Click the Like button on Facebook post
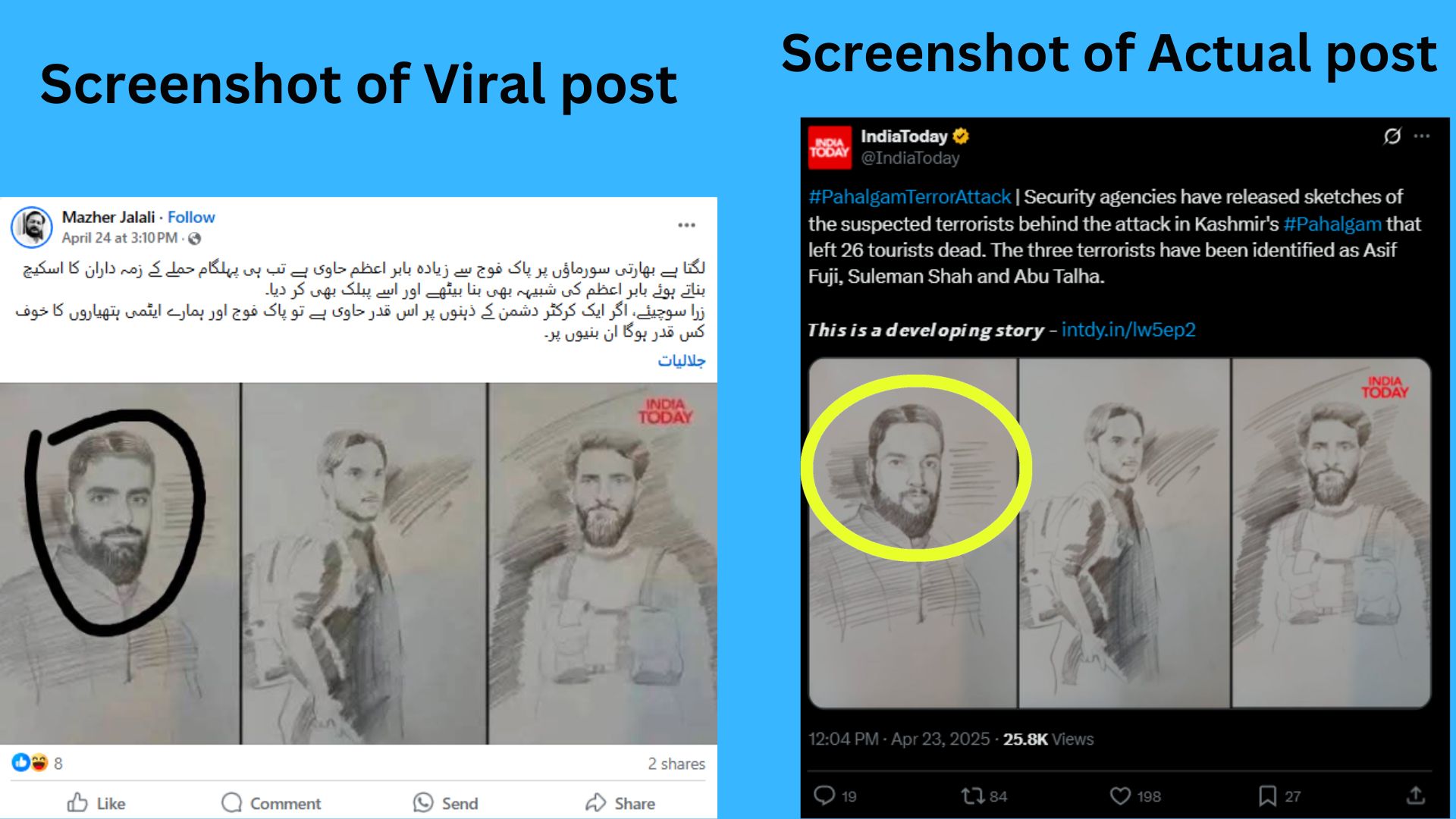 pyautogui.click(x=96, y=803)
